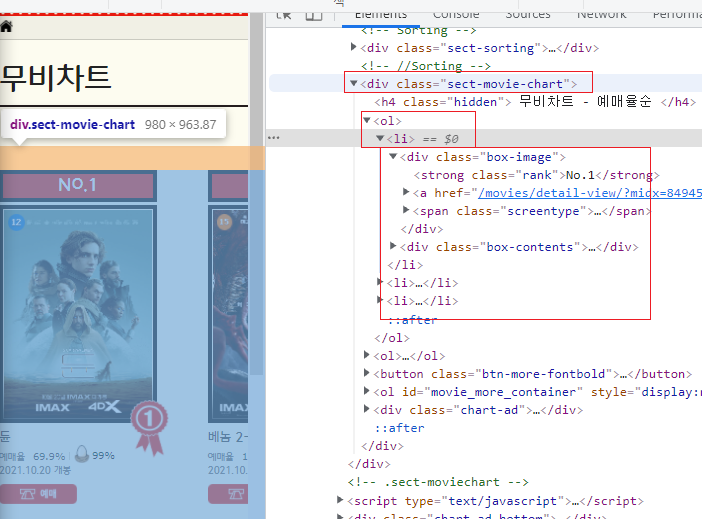702x519 pixels.
Task: Click the 베놈 2 movie title
Action: click(228, 437)
